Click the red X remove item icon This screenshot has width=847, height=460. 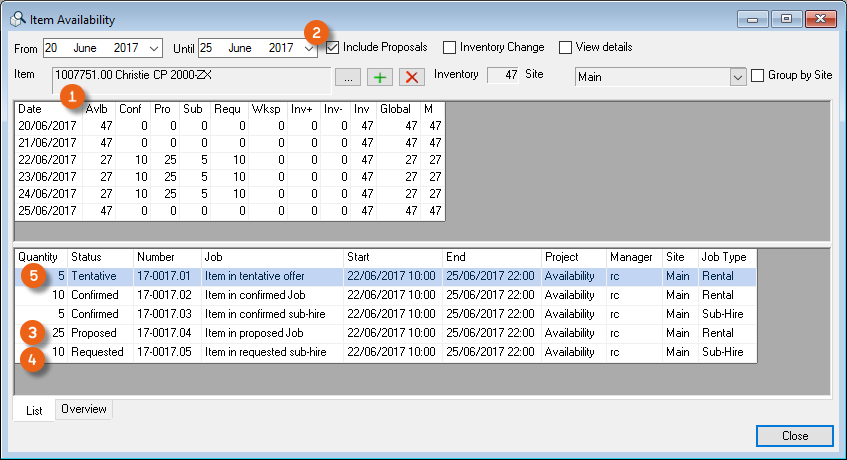coord(411,76)
